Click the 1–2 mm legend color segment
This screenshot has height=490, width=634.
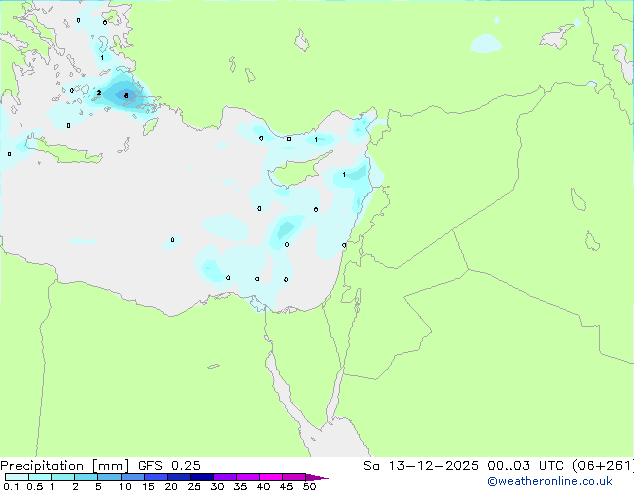pyautogui.click(x=63, y=477)
